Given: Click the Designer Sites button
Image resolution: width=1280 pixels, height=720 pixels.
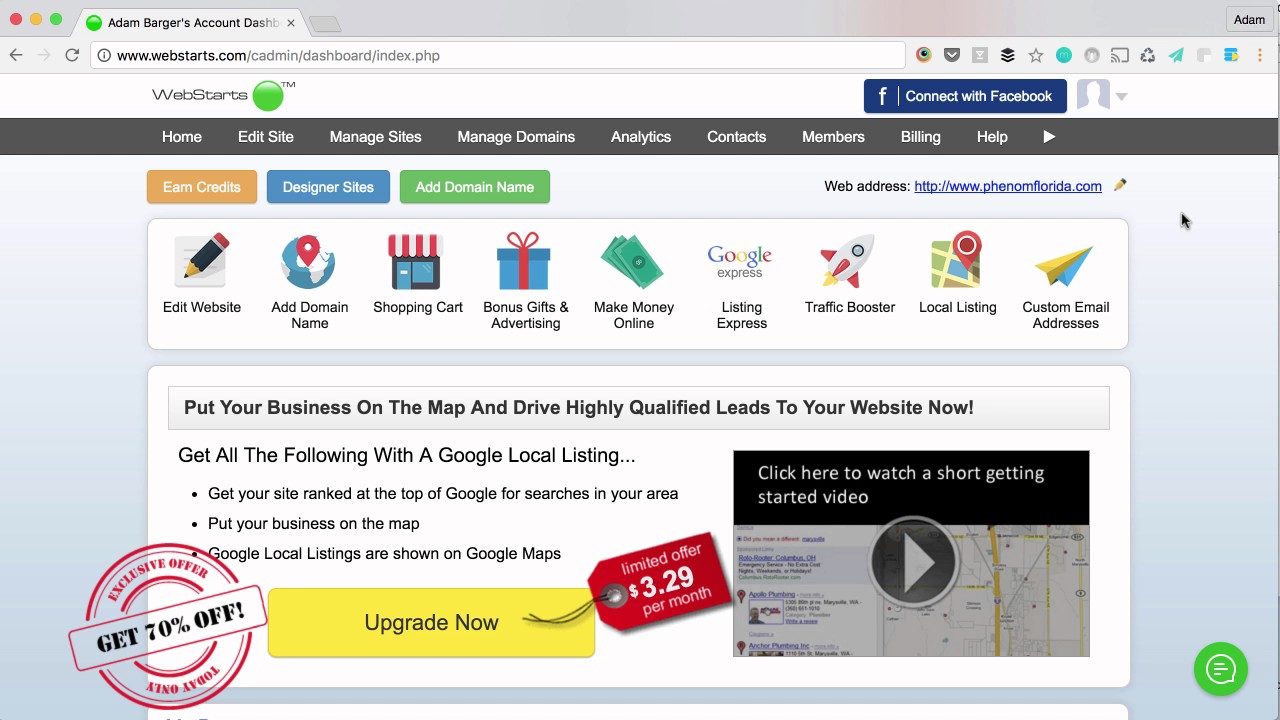Looking at the screenshot, I should (x=328, y=187).
